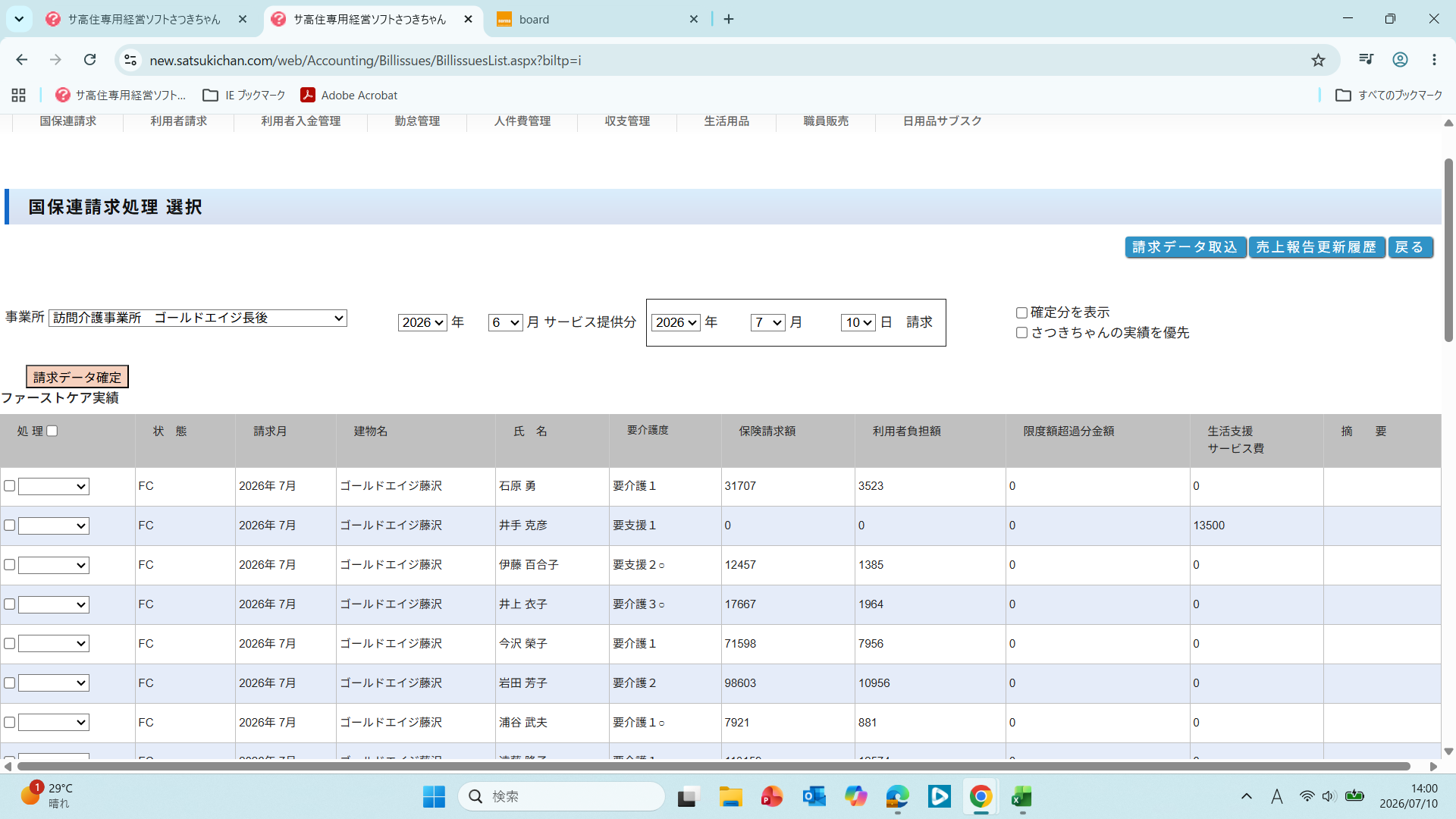1456x819 pixels.
Task: Open a new browser tab
Action: (x=729, y=19)
